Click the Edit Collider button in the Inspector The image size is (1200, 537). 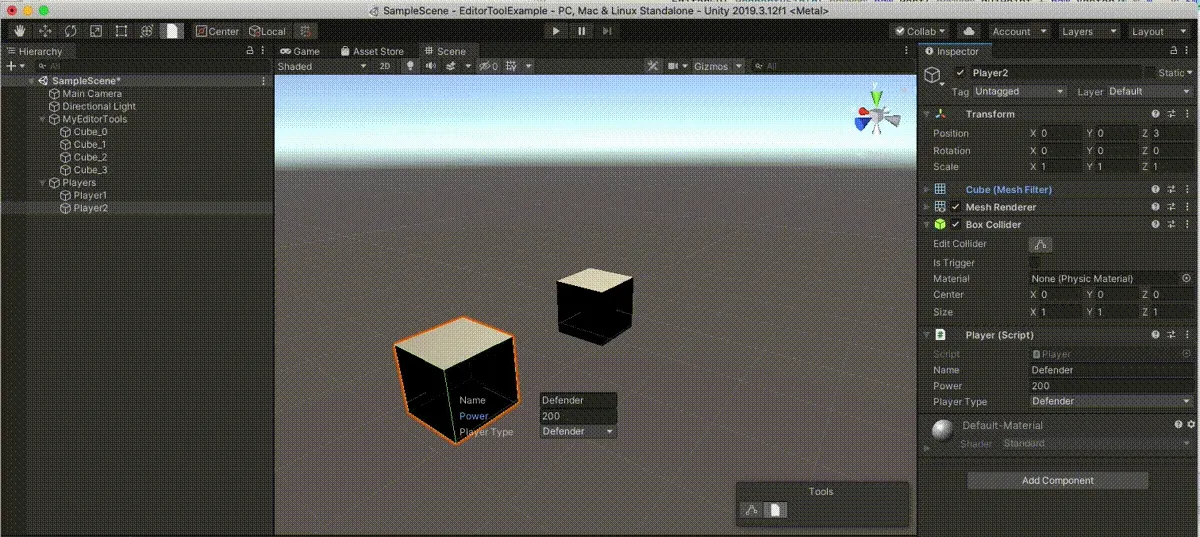[x=1040, y=244]
